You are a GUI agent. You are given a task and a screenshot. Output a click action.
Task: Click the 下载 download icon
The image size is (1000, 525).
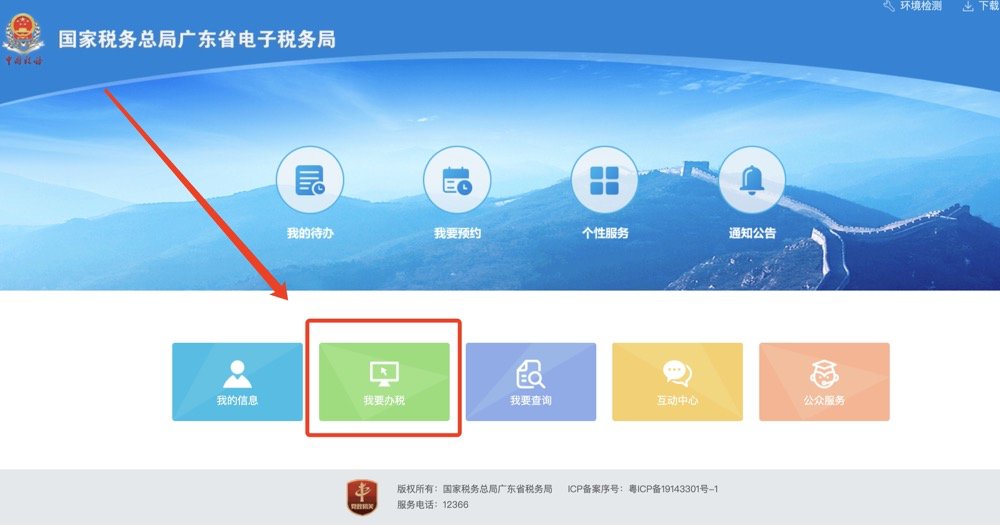(x=967, y=6)
